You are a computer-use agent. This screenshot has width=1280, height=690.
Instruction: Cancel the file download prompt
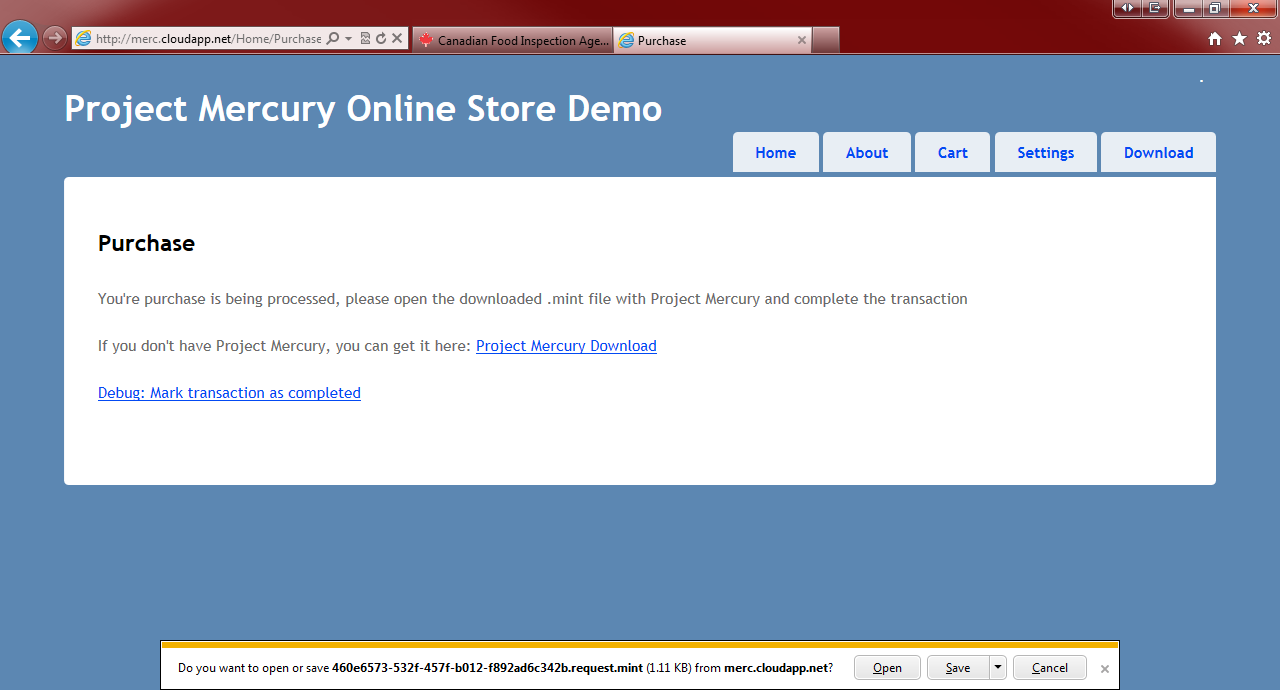coord(1050,668)
